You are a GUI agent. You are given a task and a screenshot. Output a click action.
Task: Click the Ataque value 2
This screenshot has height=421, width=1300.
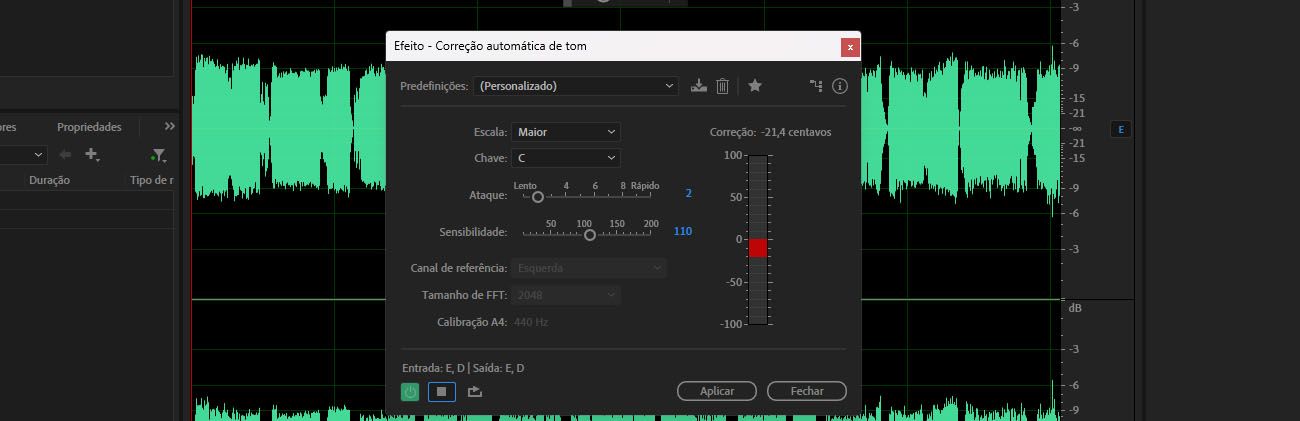click(688, 193)
